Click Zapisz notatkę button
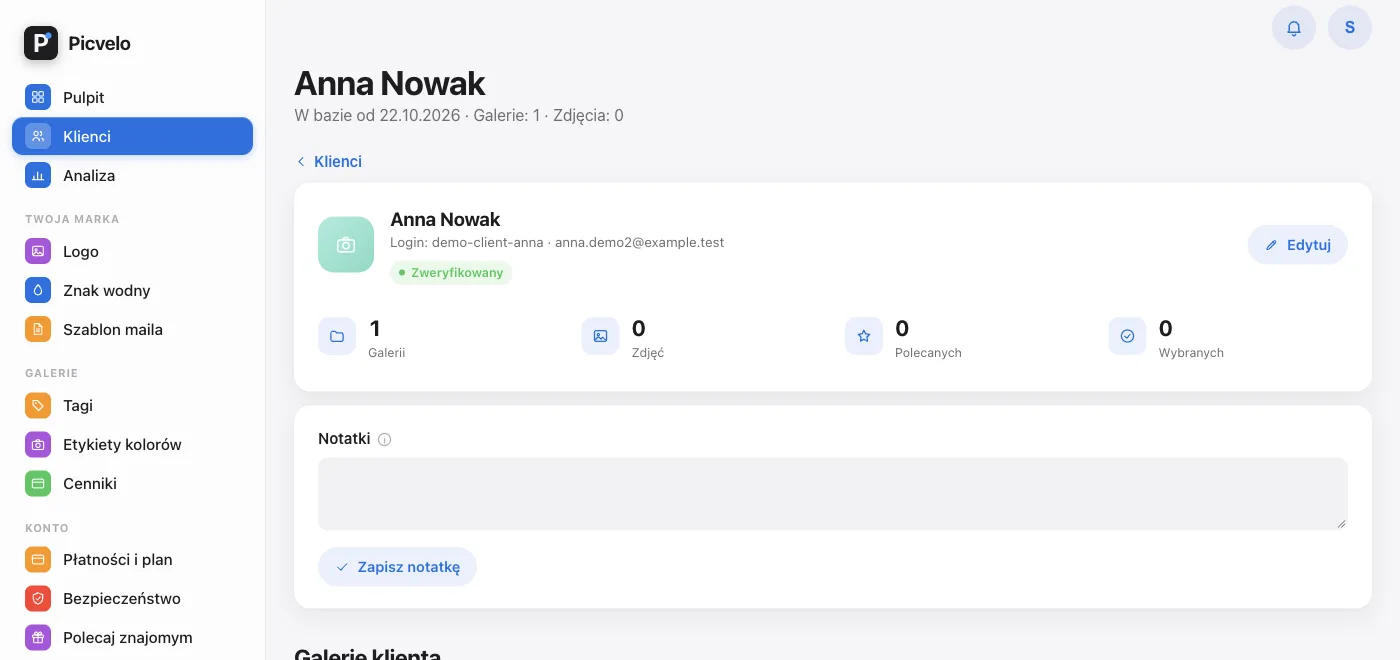The height and width of the screenshot is (660, 1400). tap(397, 567)
